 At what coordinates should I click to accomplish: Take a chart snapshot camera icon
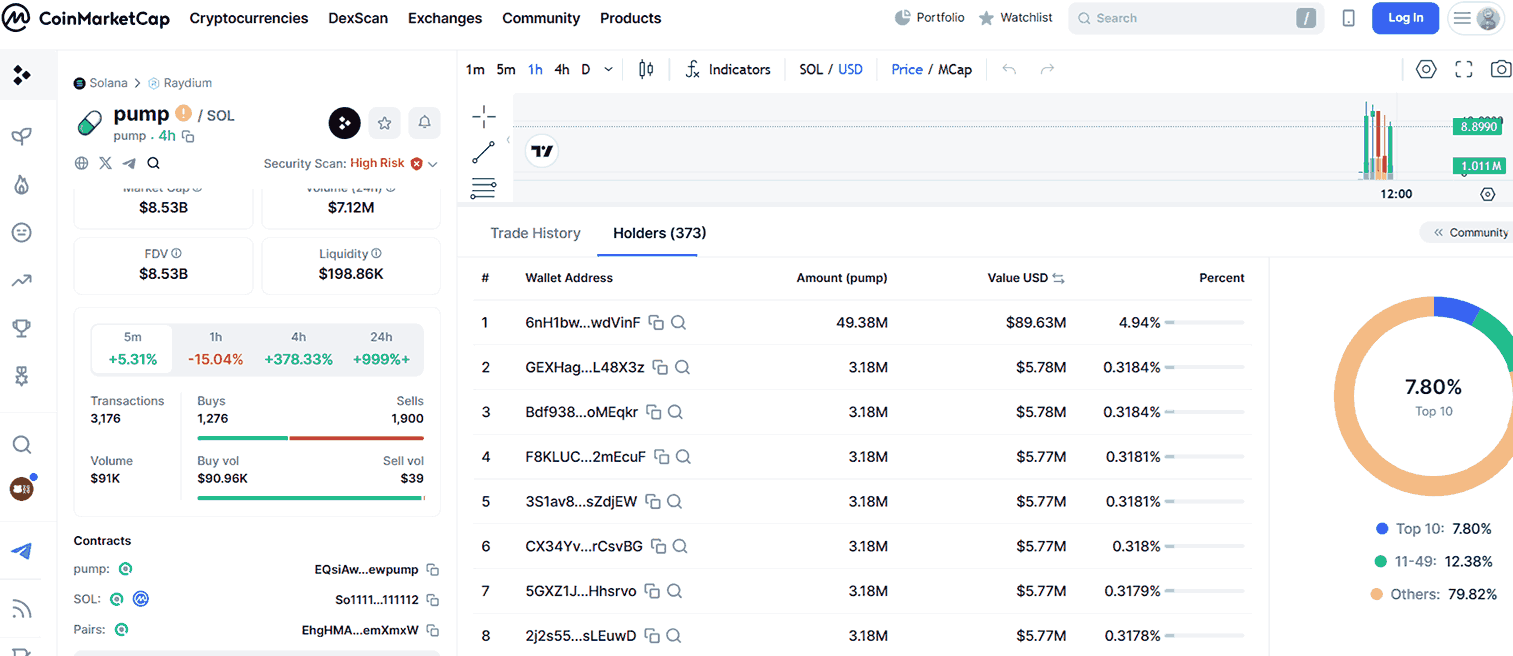1501,69
